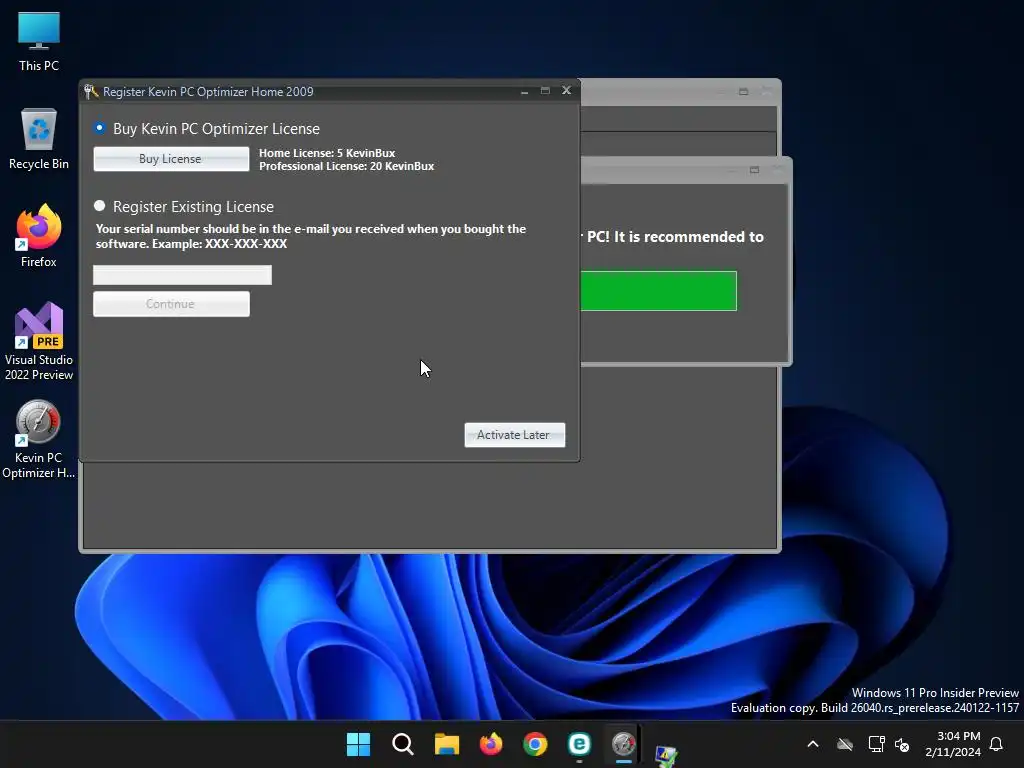Click the serial number example text XXX-XXX-XXX
The width and height of the screenshot is (1024, 768).
click(x=246, y=244)
